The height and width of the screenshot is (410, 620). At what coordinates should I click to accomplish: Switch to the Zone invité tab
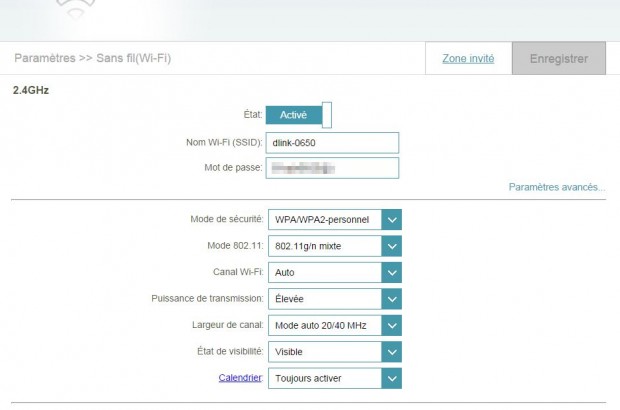[468, 59]
